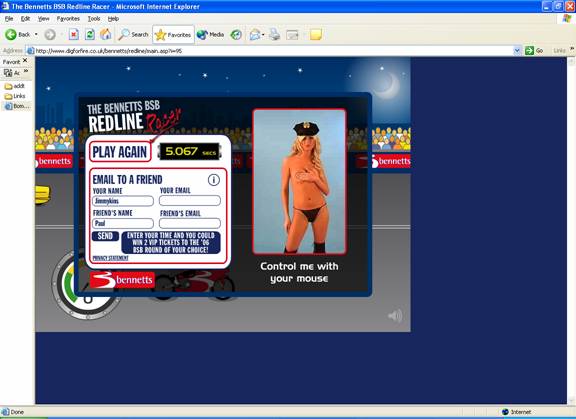This screenshot has width=576, height=419.
Task: Click the 5.067 secs time display
Action: click(x=190, y=151)
